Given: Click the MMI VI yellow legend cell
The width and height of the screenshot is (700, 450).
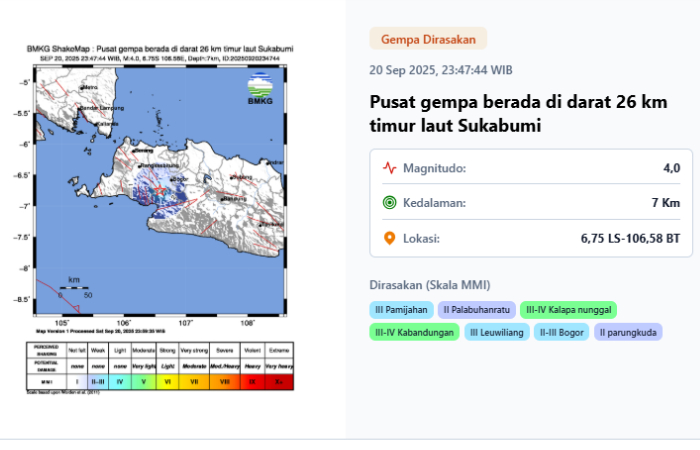Looking at the screenshot, I should pos(168,382).
